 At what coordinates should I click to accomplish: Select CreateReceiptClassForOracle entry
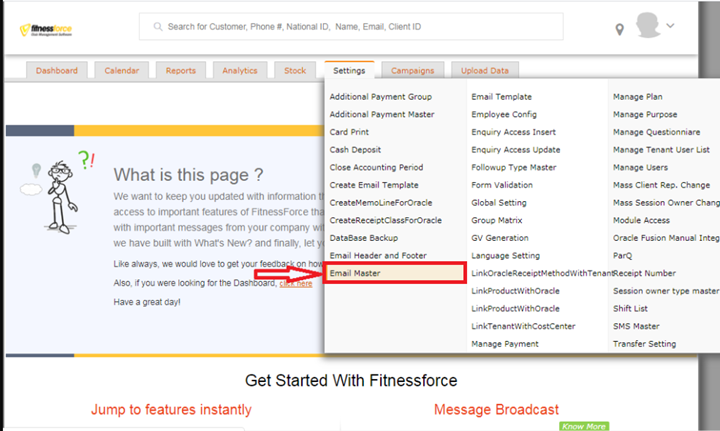pyautogui.click(x=385, y=220)
